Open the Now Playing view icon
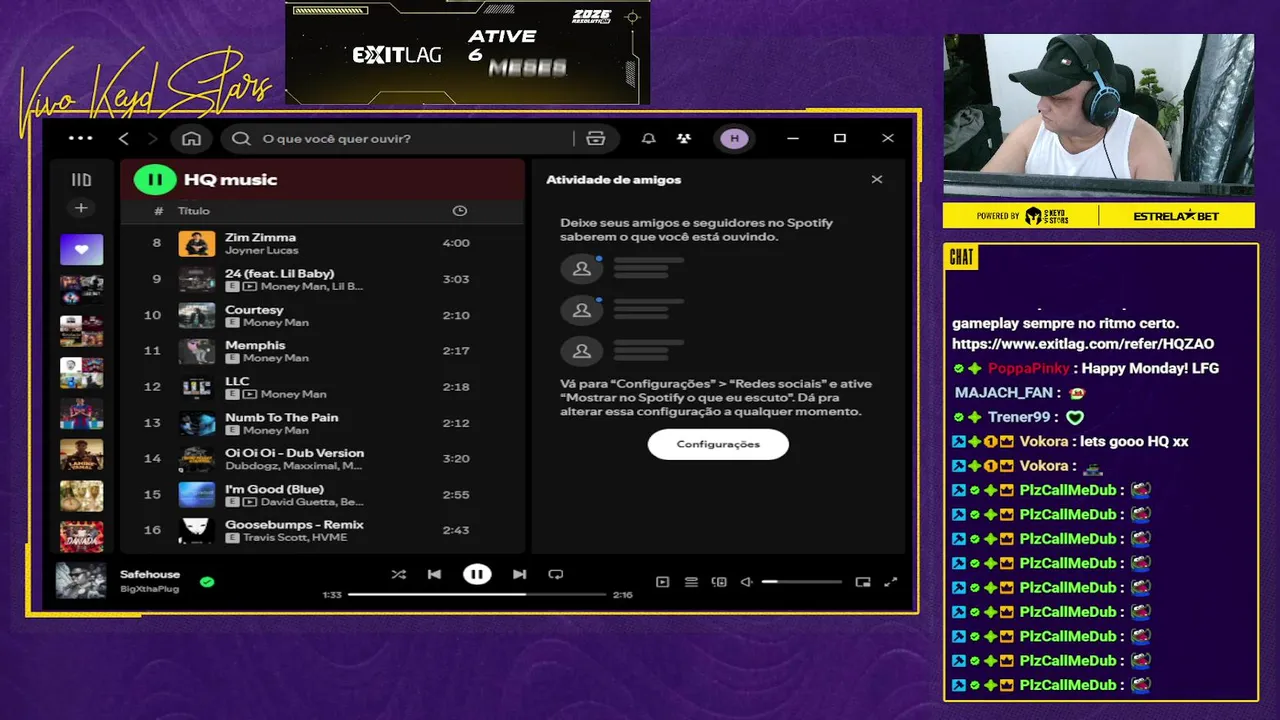 tap(662, 582)
